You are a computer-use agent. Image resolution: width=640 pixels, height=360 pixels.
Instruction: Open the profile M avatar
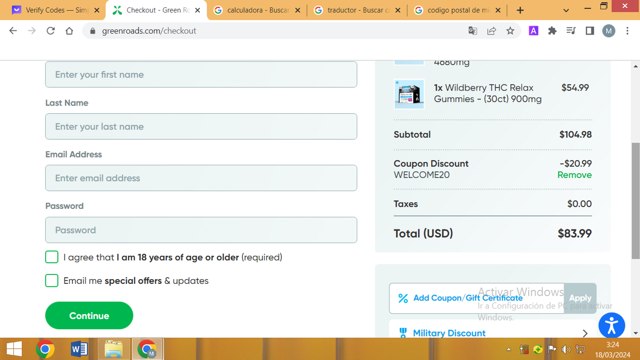[x=609, y=31]
